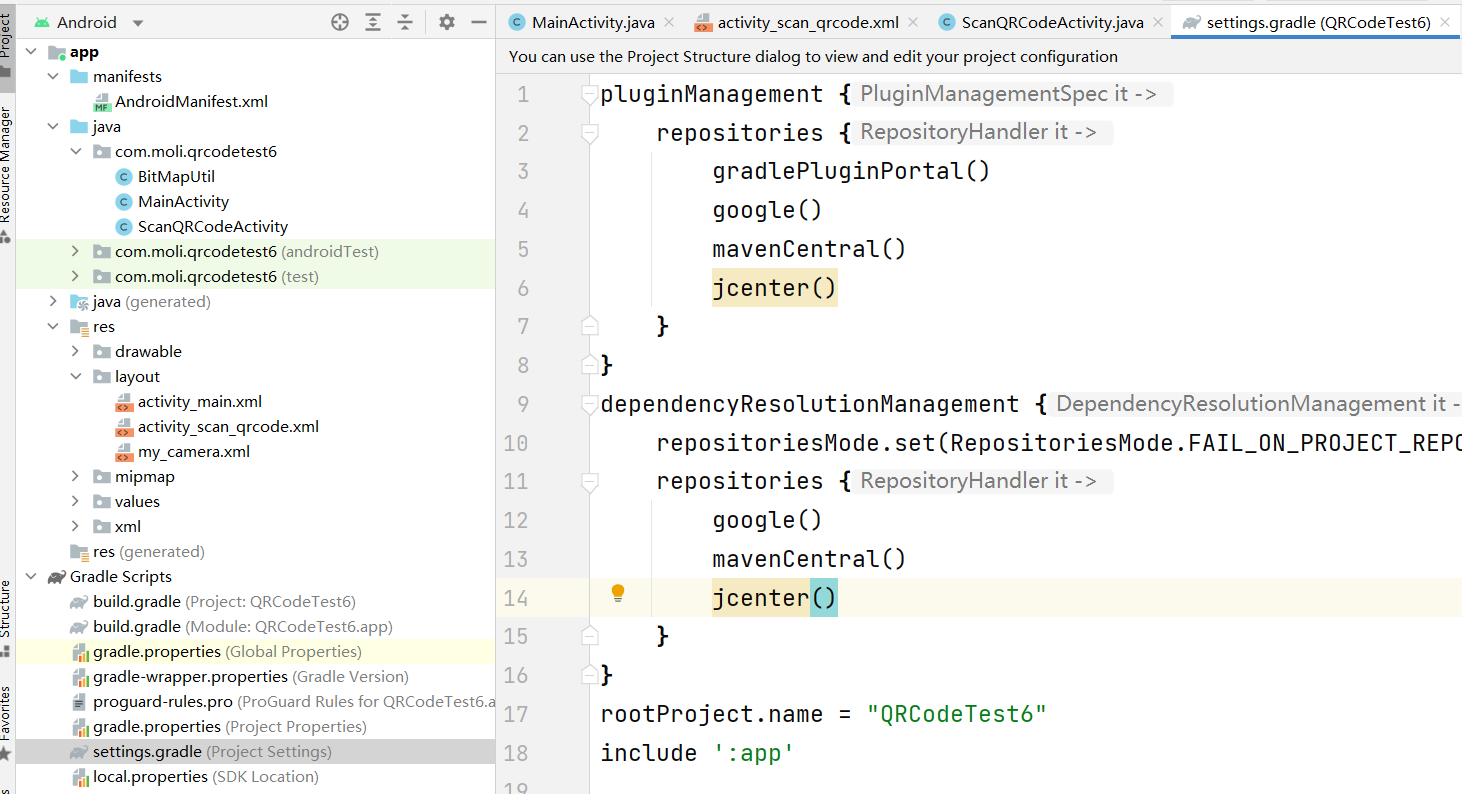Select MainActivity class in tree
The height and width of the screenshot is (794, 1462).
(172, 202)
